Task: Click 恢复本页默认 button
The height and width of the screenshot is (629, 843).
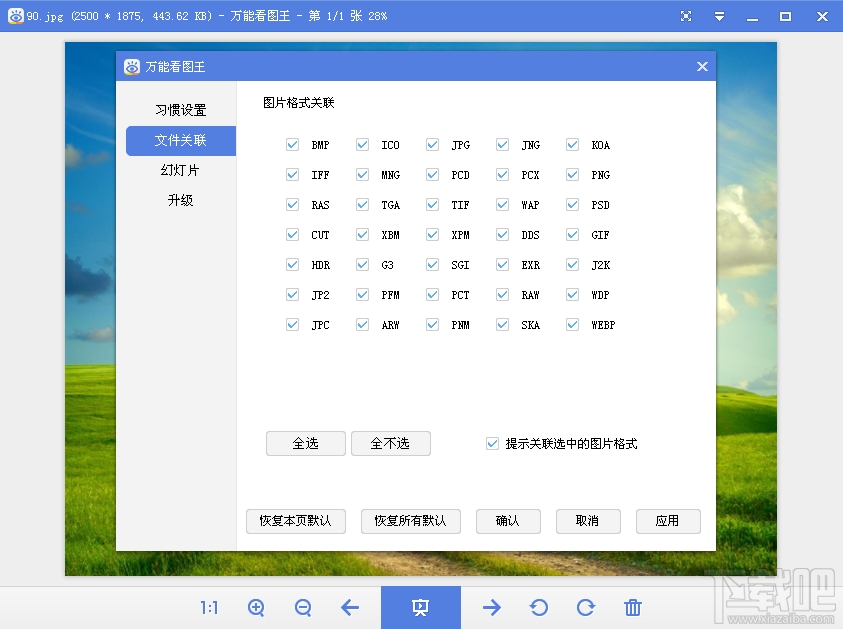Action: point(296,521)
